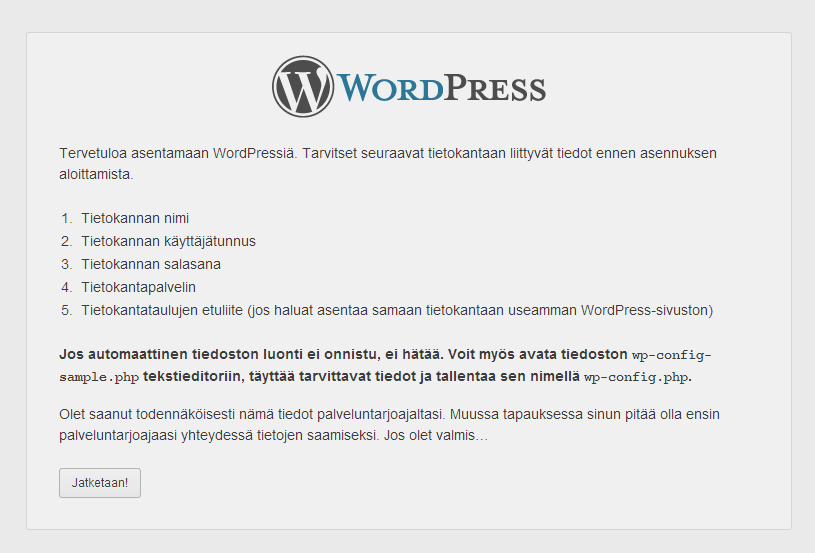The width and height of the screenshot is (815, 553).
Task: Click the bold 'Jos automaattinen tiedoston luonti' paragraph
Action: point(385,365)
